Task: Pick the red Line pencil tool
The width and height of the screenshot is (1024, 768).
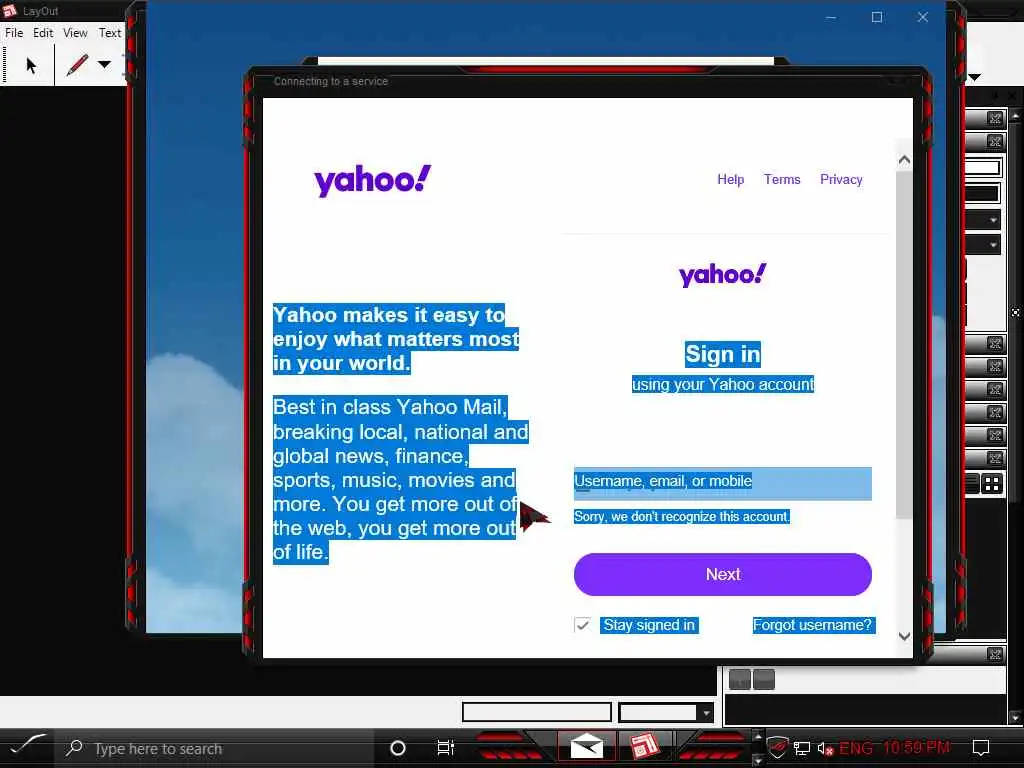Action: tap(77, 65)
